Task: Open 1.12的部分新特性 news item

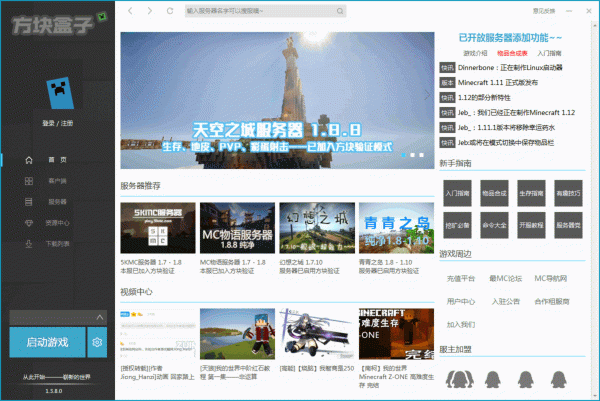Action: 484,98
